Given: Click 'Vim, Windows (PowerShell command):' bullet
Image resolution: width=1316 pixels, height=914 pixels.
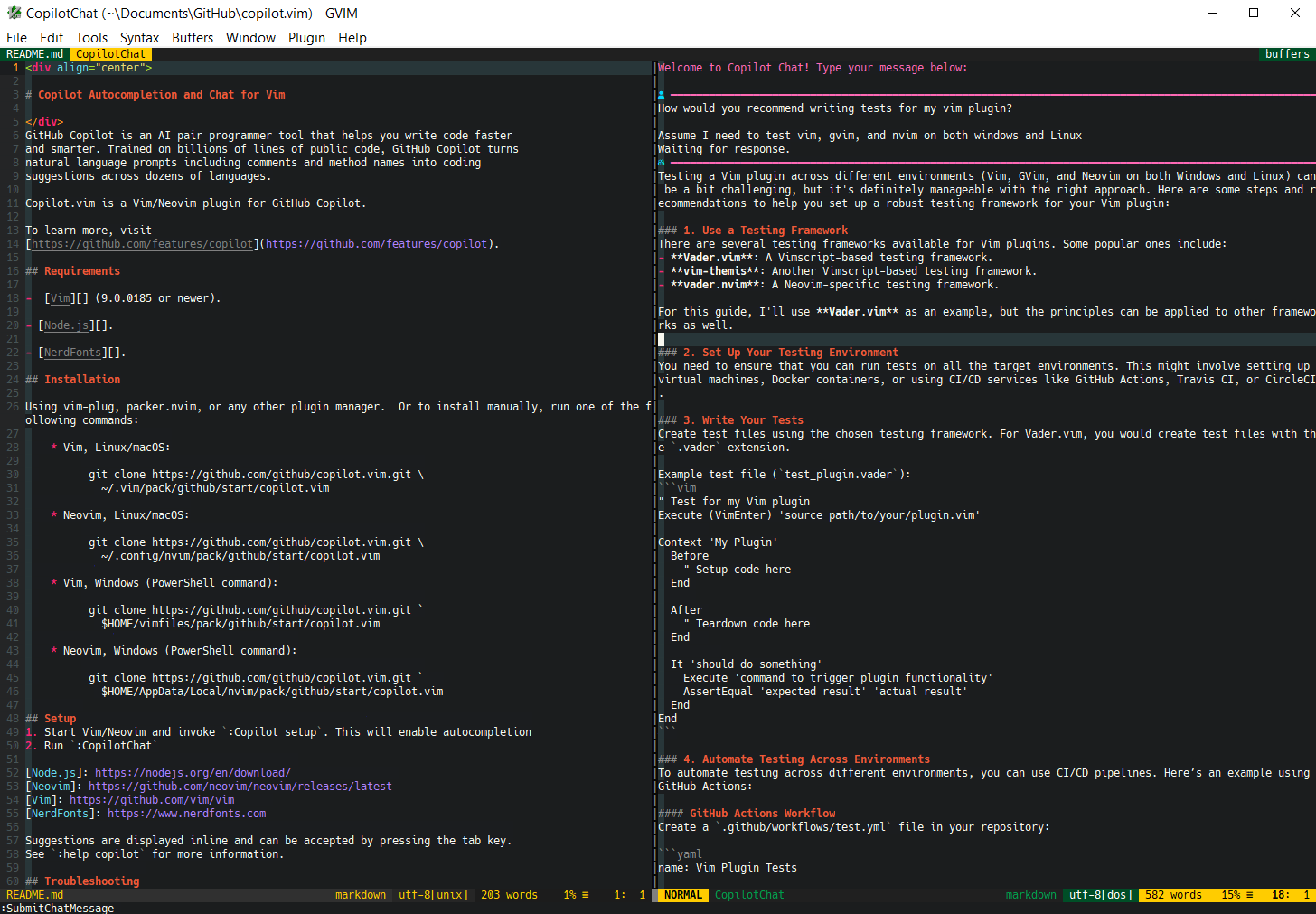Looking at the screenshot, I should [164, 583].
